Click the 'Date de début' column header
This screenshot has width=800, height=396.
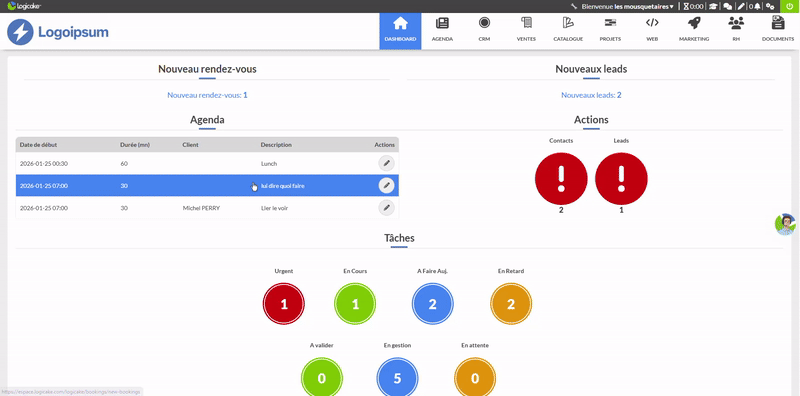click(x=38, y=144)
